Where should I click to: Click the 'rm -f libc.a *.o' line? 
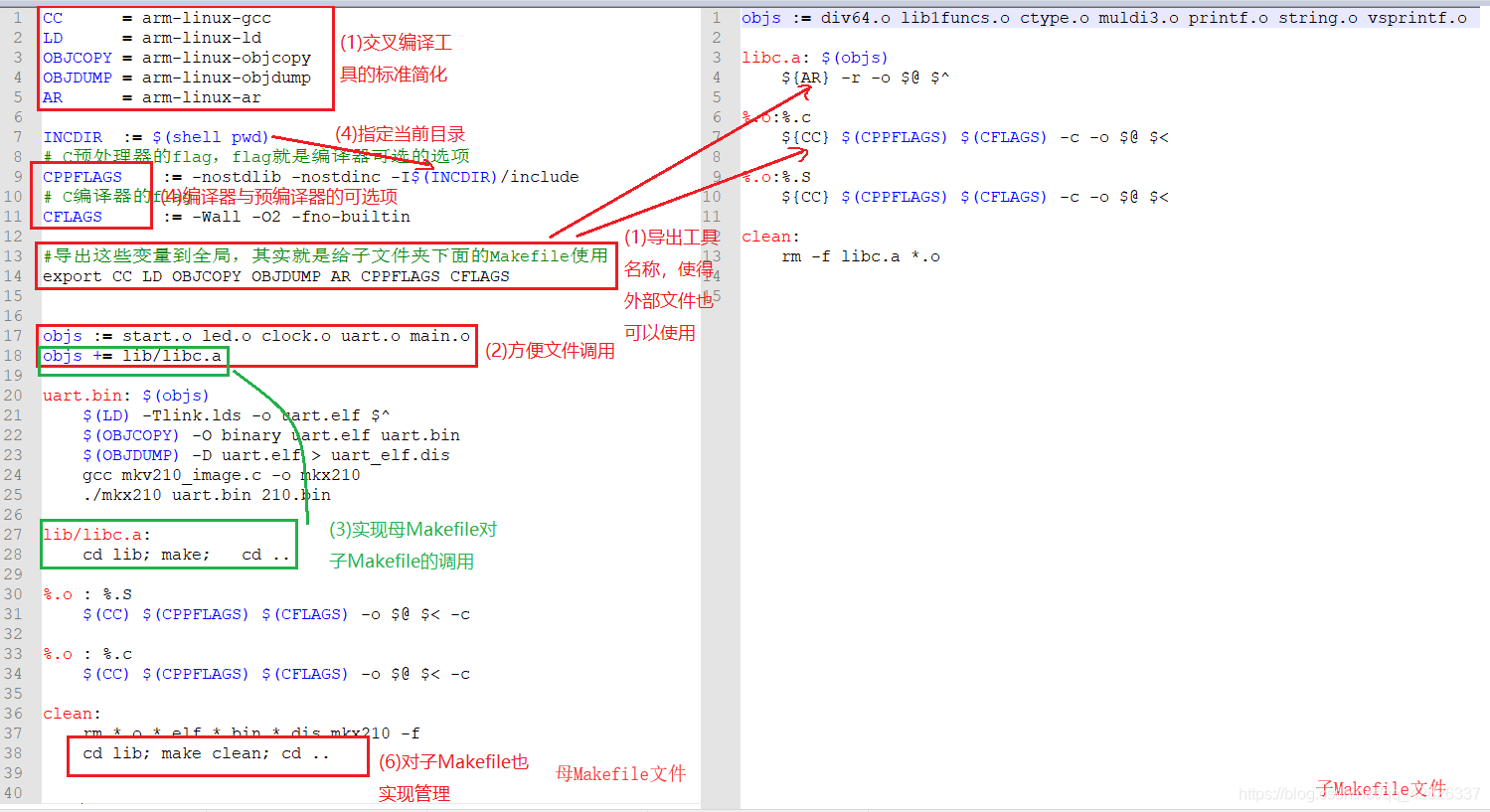tap(861, 256)
